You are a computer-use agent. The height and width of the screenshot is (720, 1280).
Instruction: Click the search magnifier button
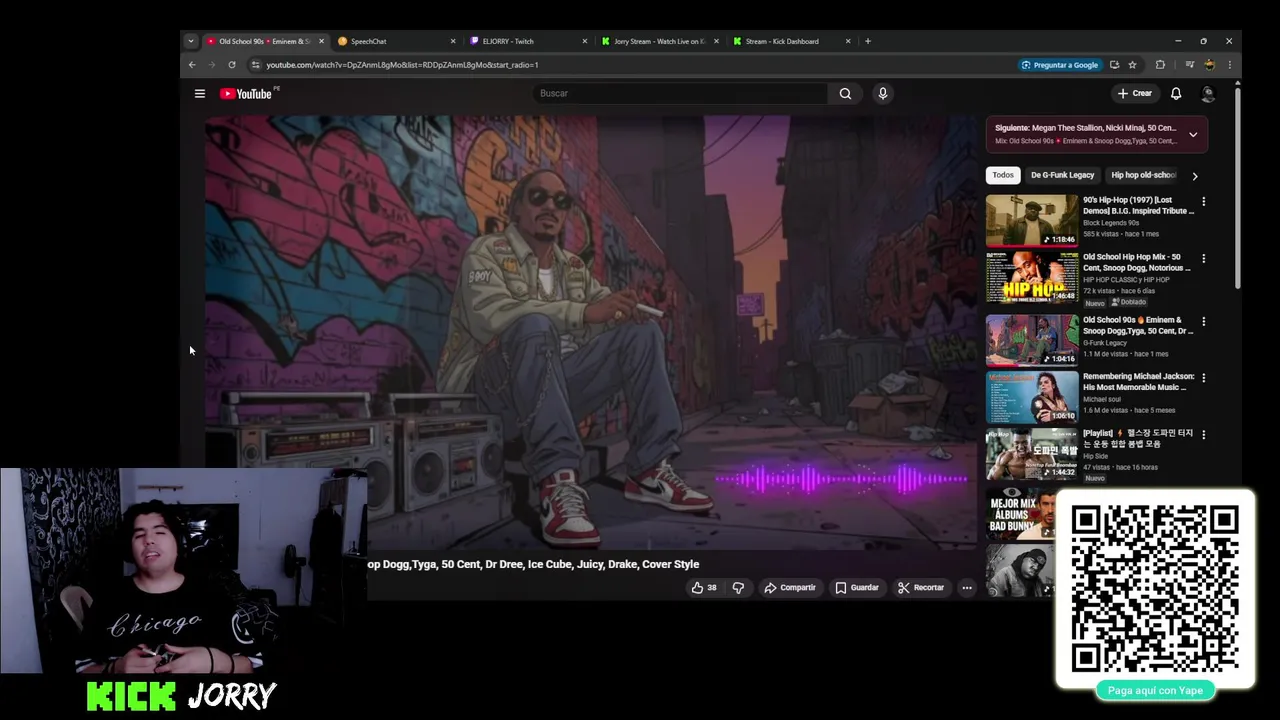(845, 93)
